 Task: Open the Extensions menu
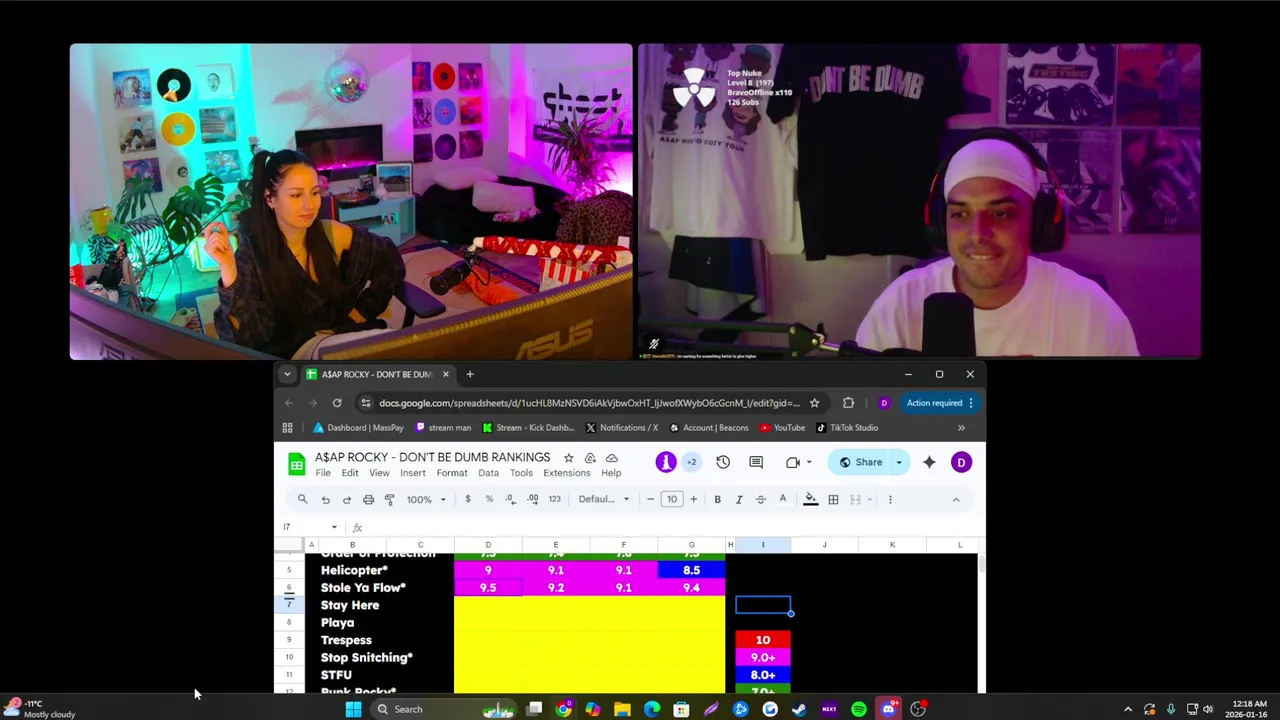[x=567, y=473]
